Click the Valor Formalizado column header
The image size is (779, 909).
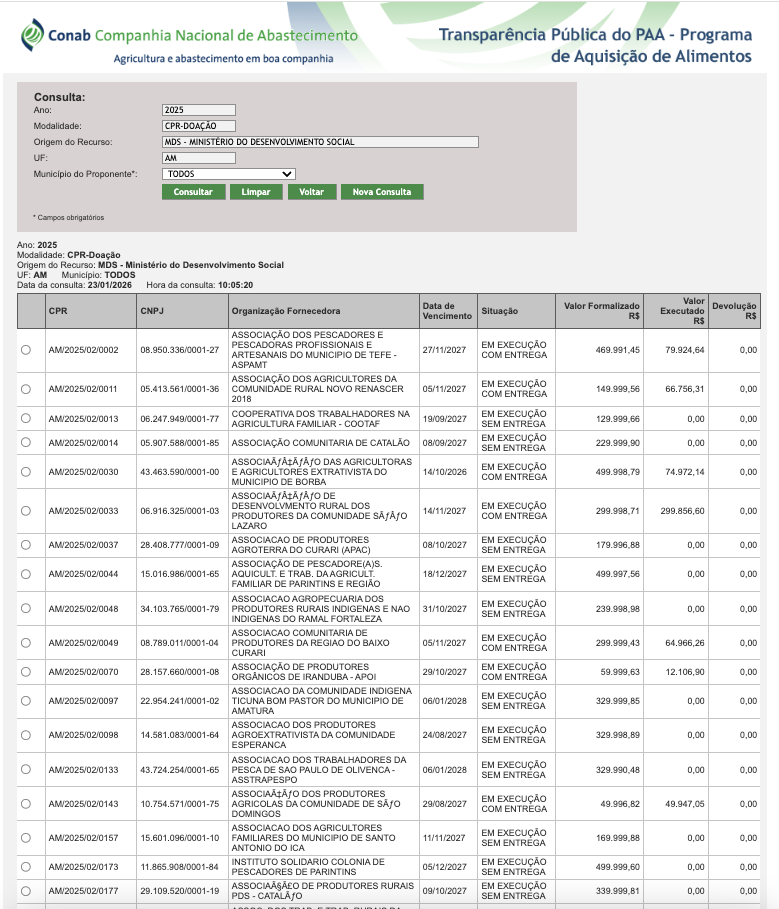tap(601, 311)
